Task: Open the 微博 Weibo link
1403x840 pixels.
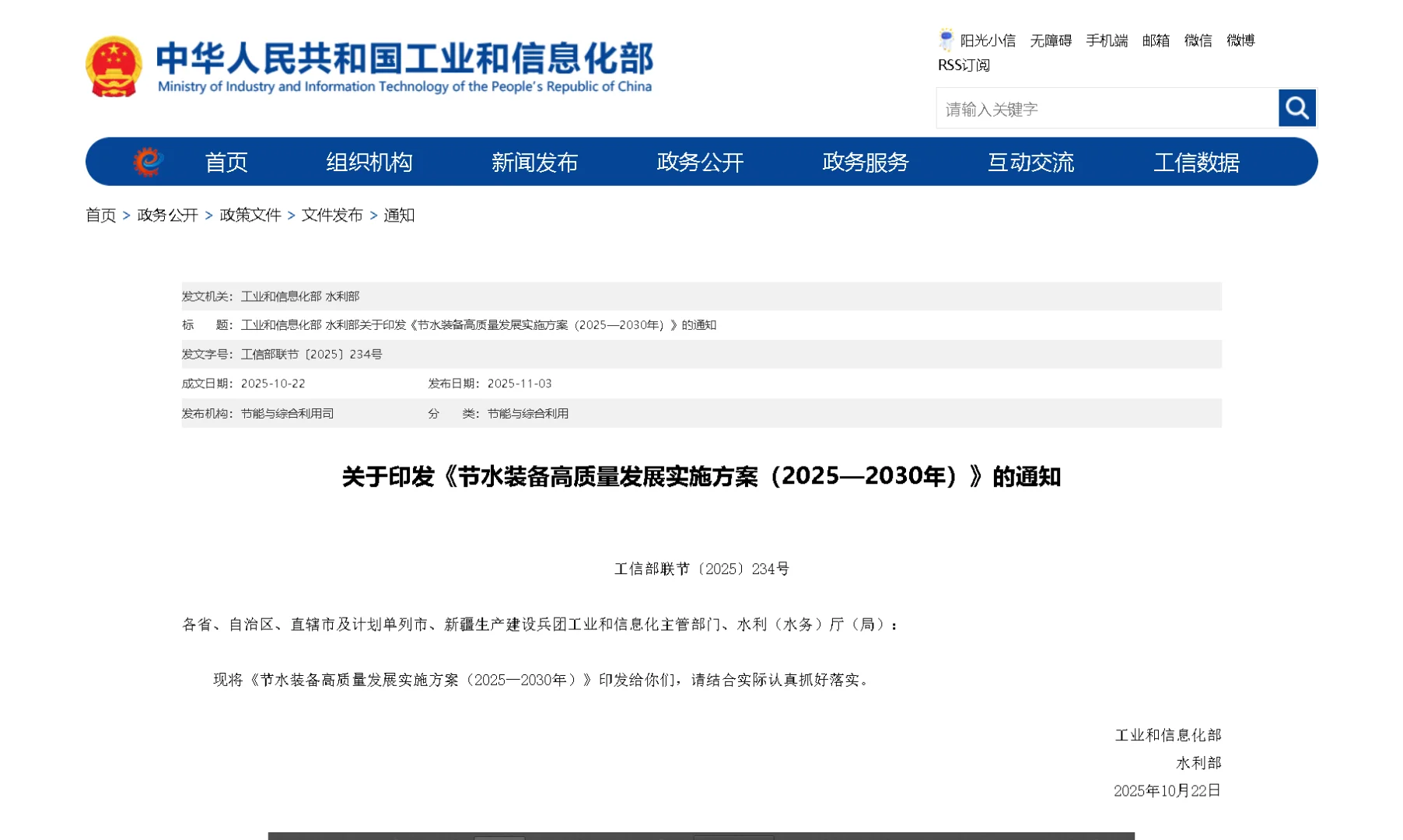Action: [1241, 40]
